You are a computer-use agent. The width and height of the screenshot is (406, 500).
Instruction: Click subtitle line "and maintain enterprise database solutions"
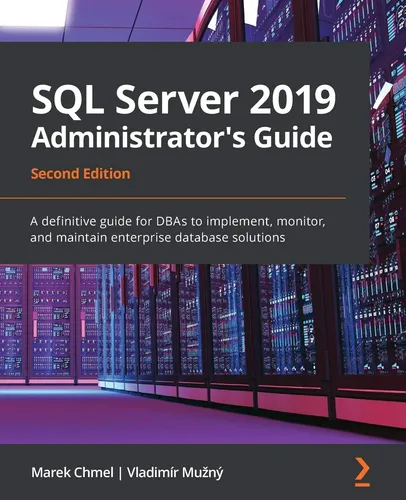pyautogui.click(x=158, y=238)
